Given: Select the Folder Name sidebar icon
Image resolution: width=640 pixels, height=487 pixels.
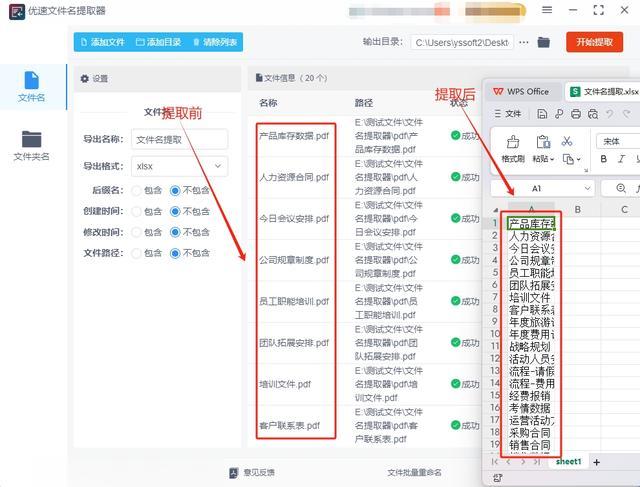Looking at the screenshot, I should pyautogui.click(x=31, y=146).
